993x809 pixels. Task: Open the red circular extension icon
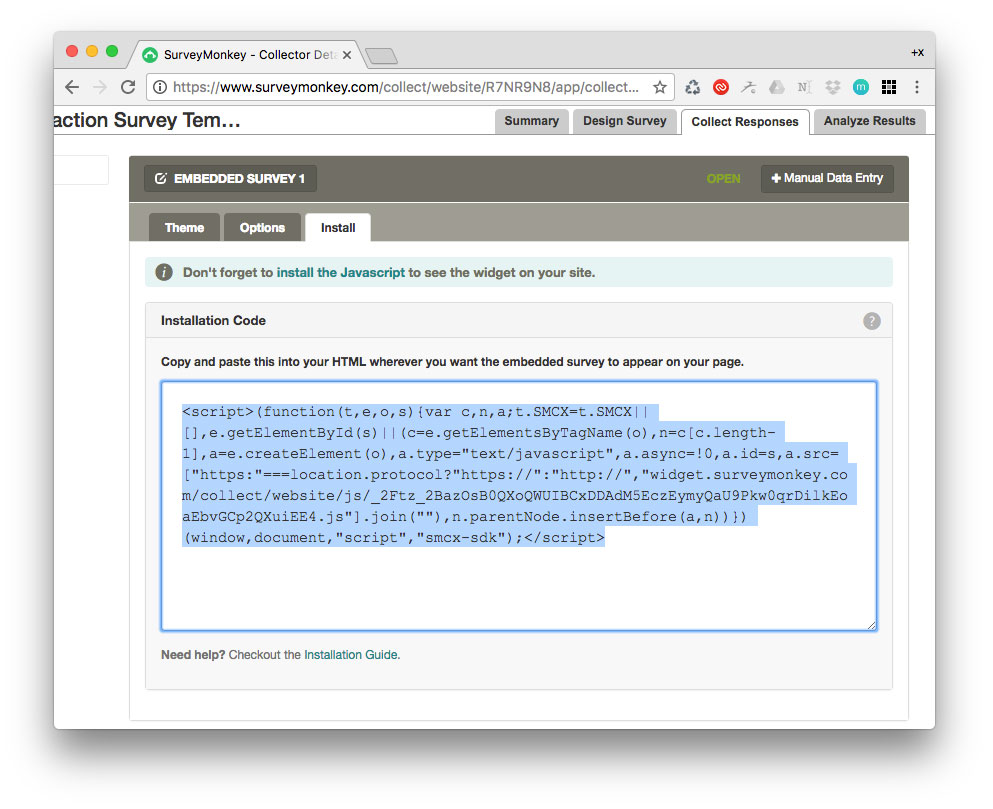721,87
